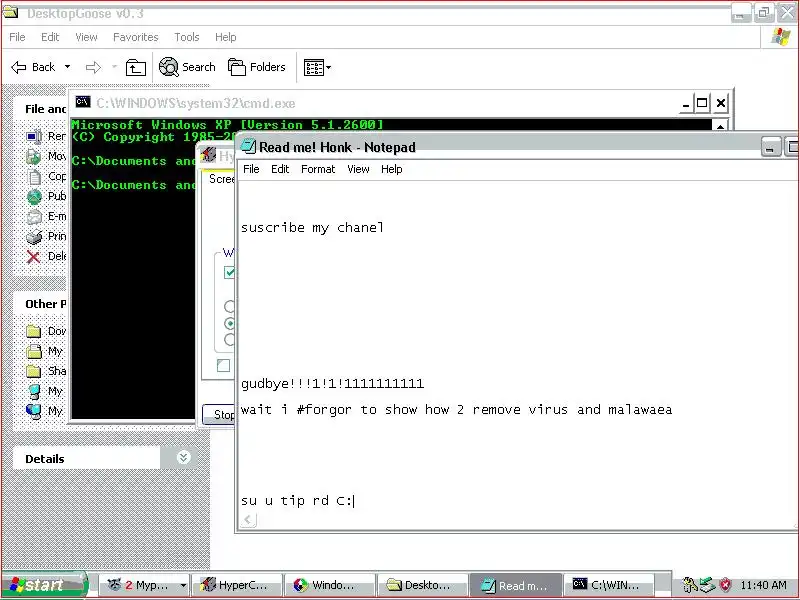Click the e-mail files task icon
This screenshot has width=800, height=600.
tap(34, 216)
